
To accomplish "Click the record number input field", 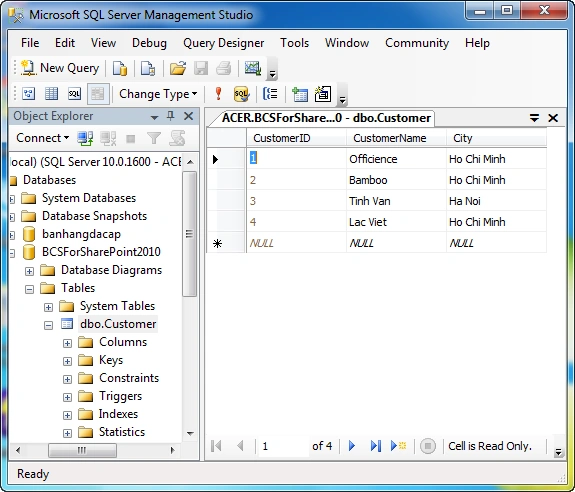I will (283, 446).
